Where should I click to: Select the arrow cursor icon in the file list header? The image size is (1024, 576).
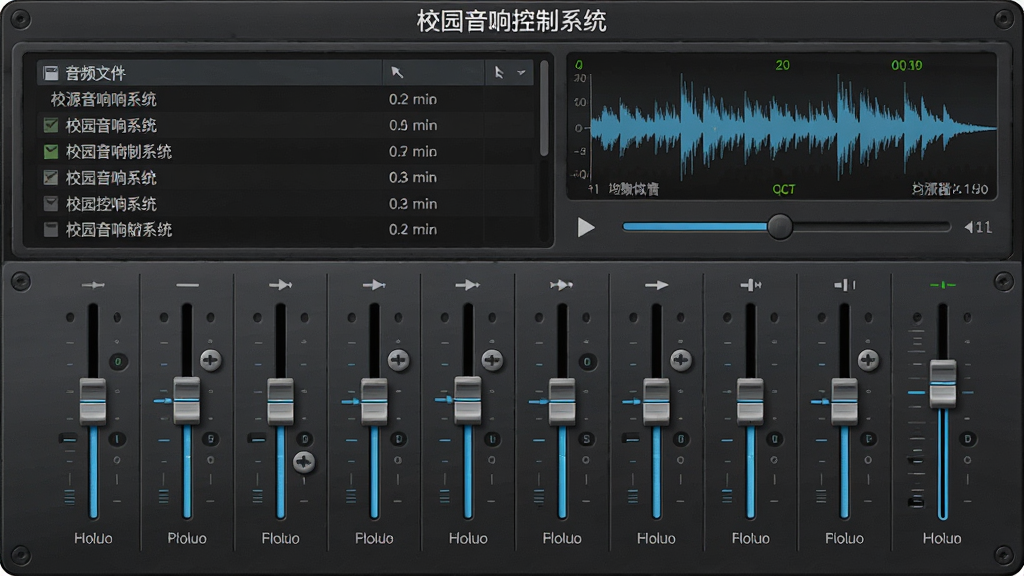[397, 72]
